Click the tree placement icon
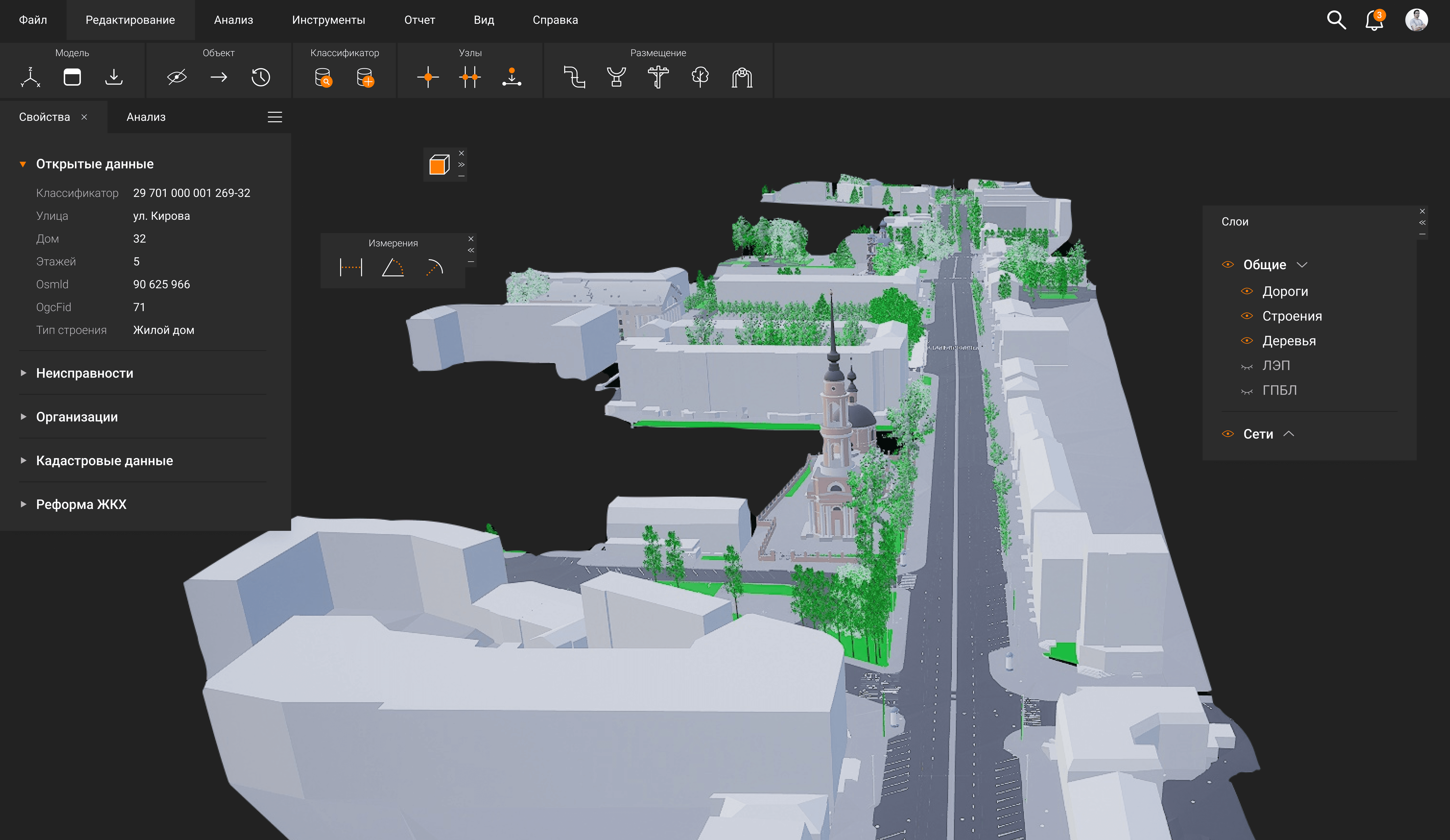This screenshot has height=840, width=1450. click(700, 77)
